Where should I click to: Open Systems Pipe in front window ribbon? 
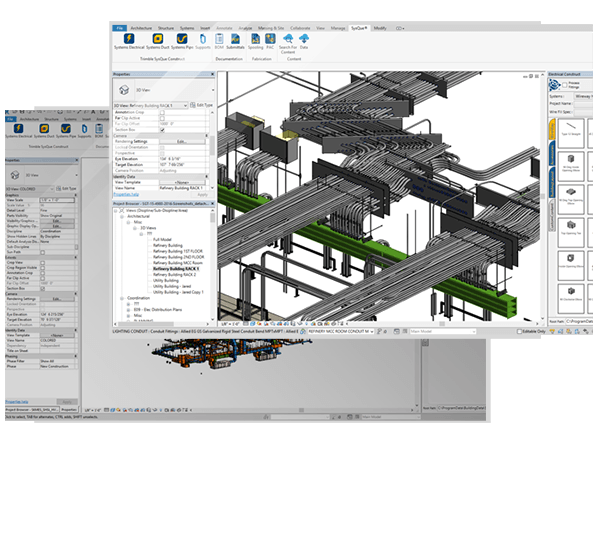tap(182, 41)
